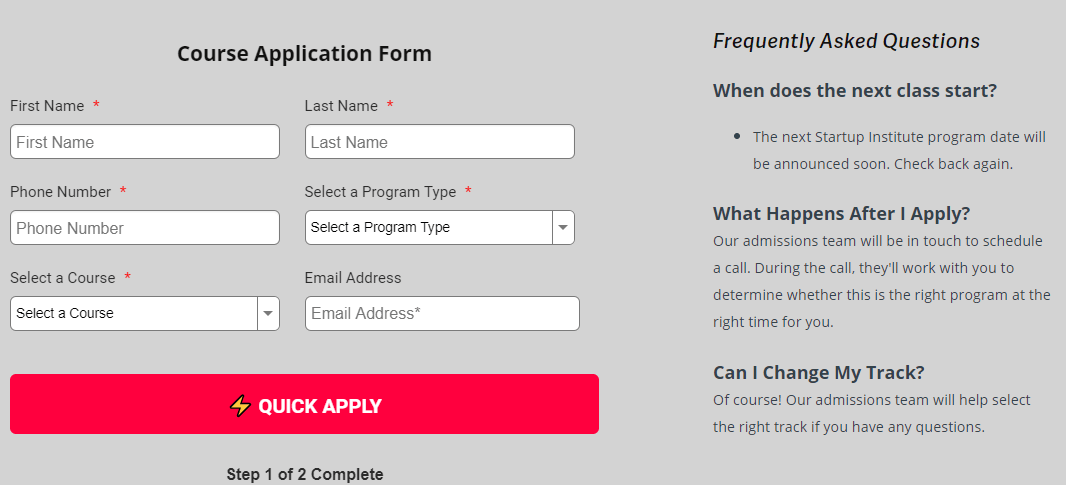Open the Select a Program Type dropdown
The height and width of the screenshot is (485, 1066).
[439, 227]
